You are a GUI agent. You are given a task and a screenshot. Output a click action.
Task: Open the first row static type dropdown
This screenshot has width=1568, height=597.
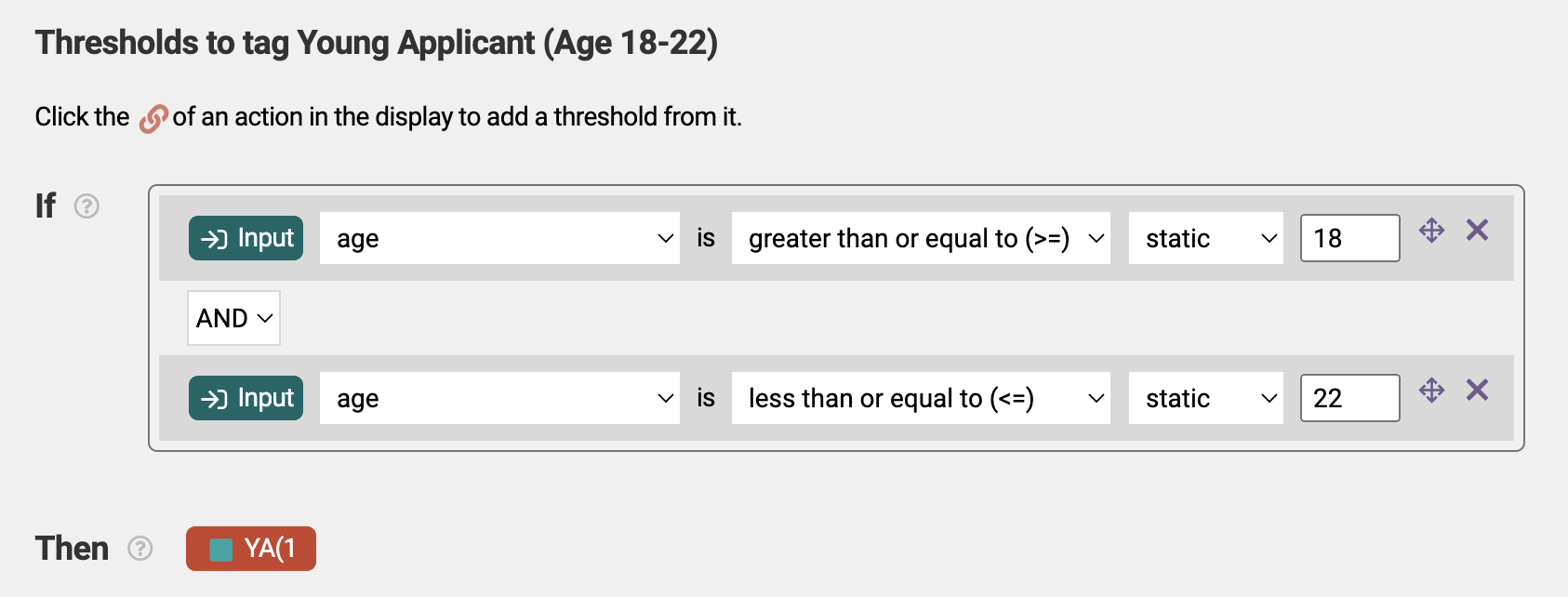[x=1206, y=238]
